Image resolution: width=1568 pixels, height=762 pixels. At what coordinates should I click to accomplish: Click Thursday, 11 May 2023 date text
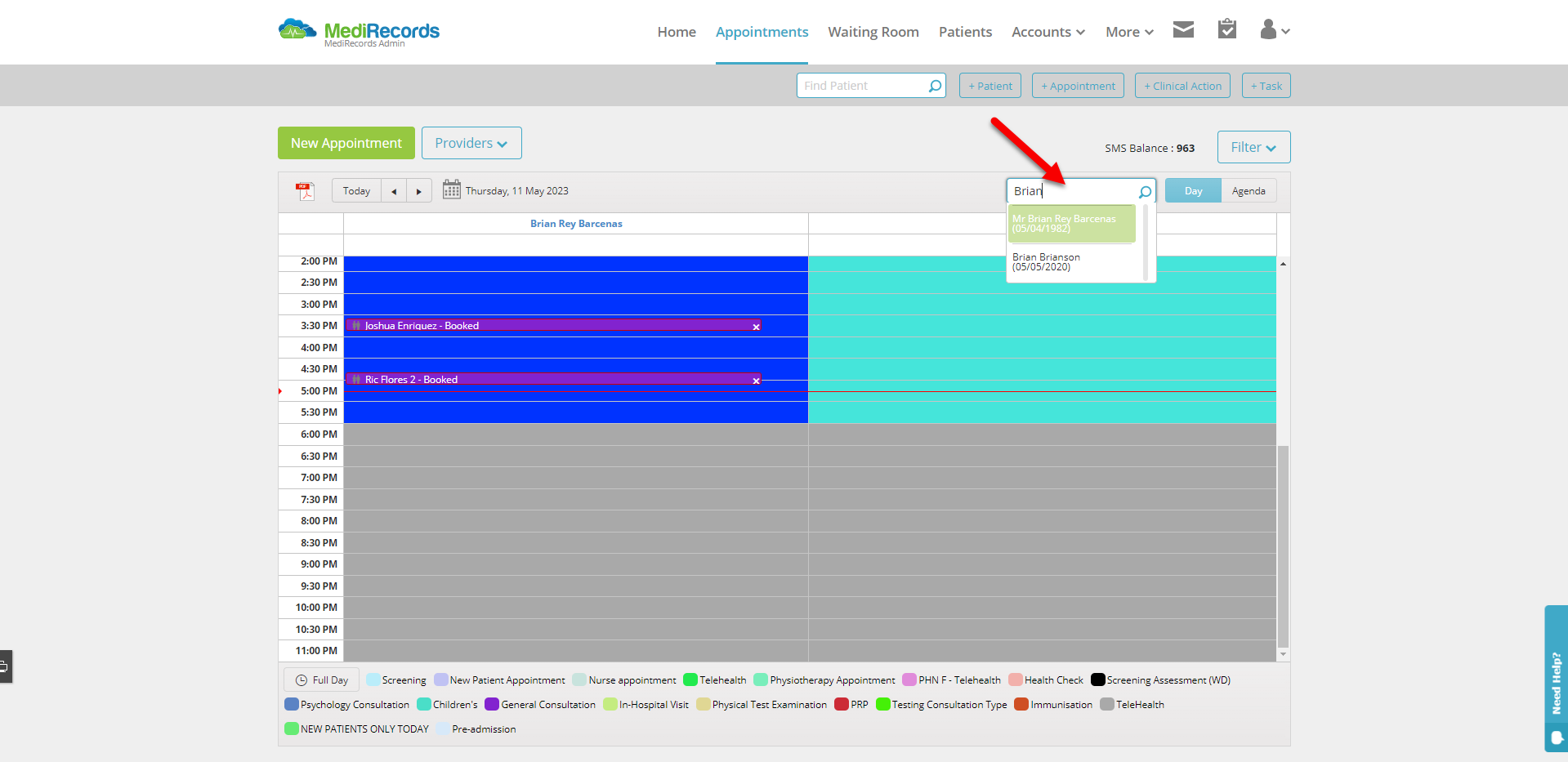click(517, 191)
